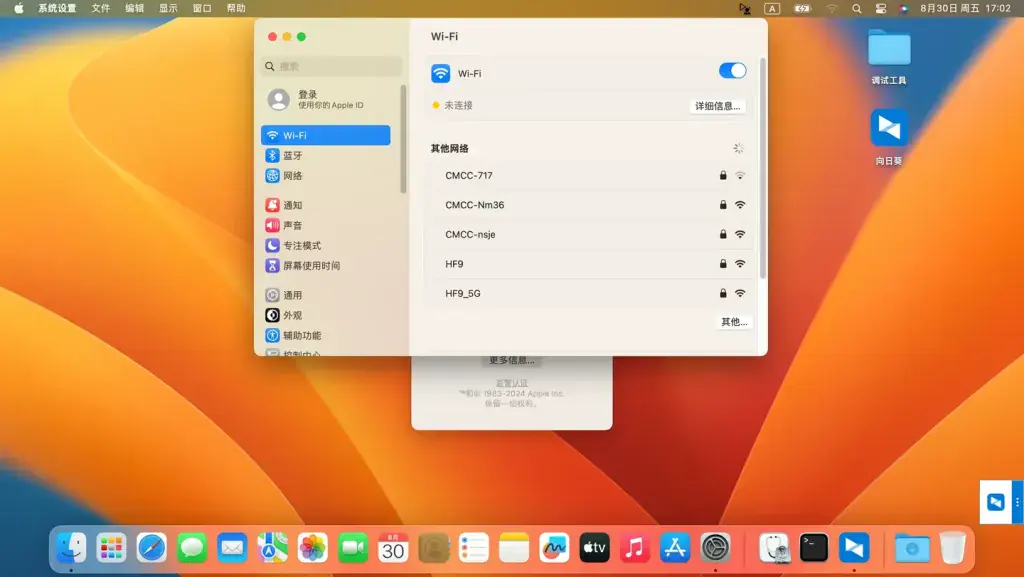Viewport: 1024px width, 577px height.
Task: Open Safari from the Dock
Action: 152,547
